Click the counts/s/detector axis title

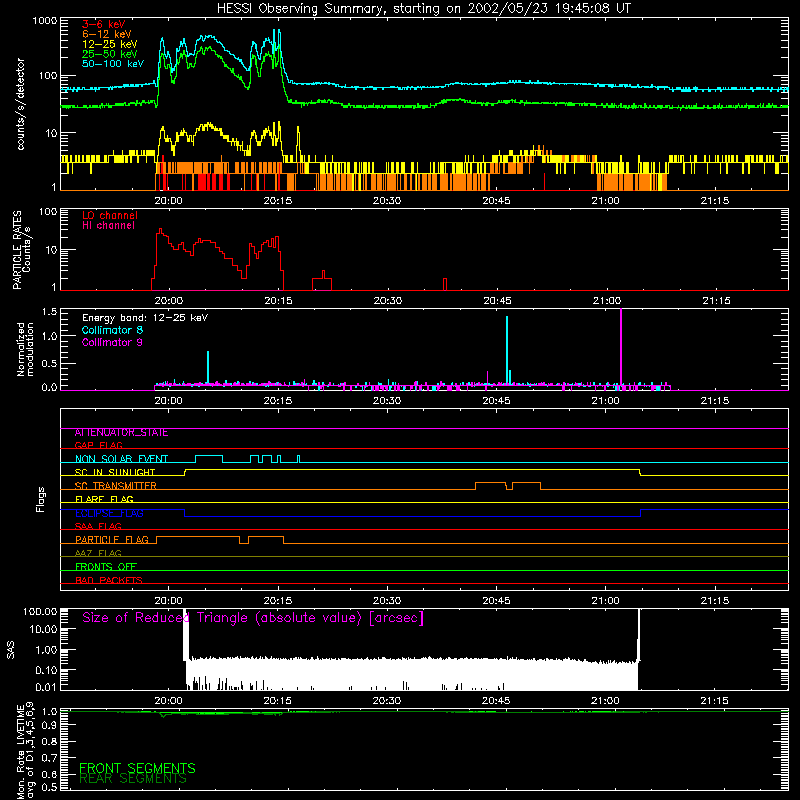[x=20, y=104]
